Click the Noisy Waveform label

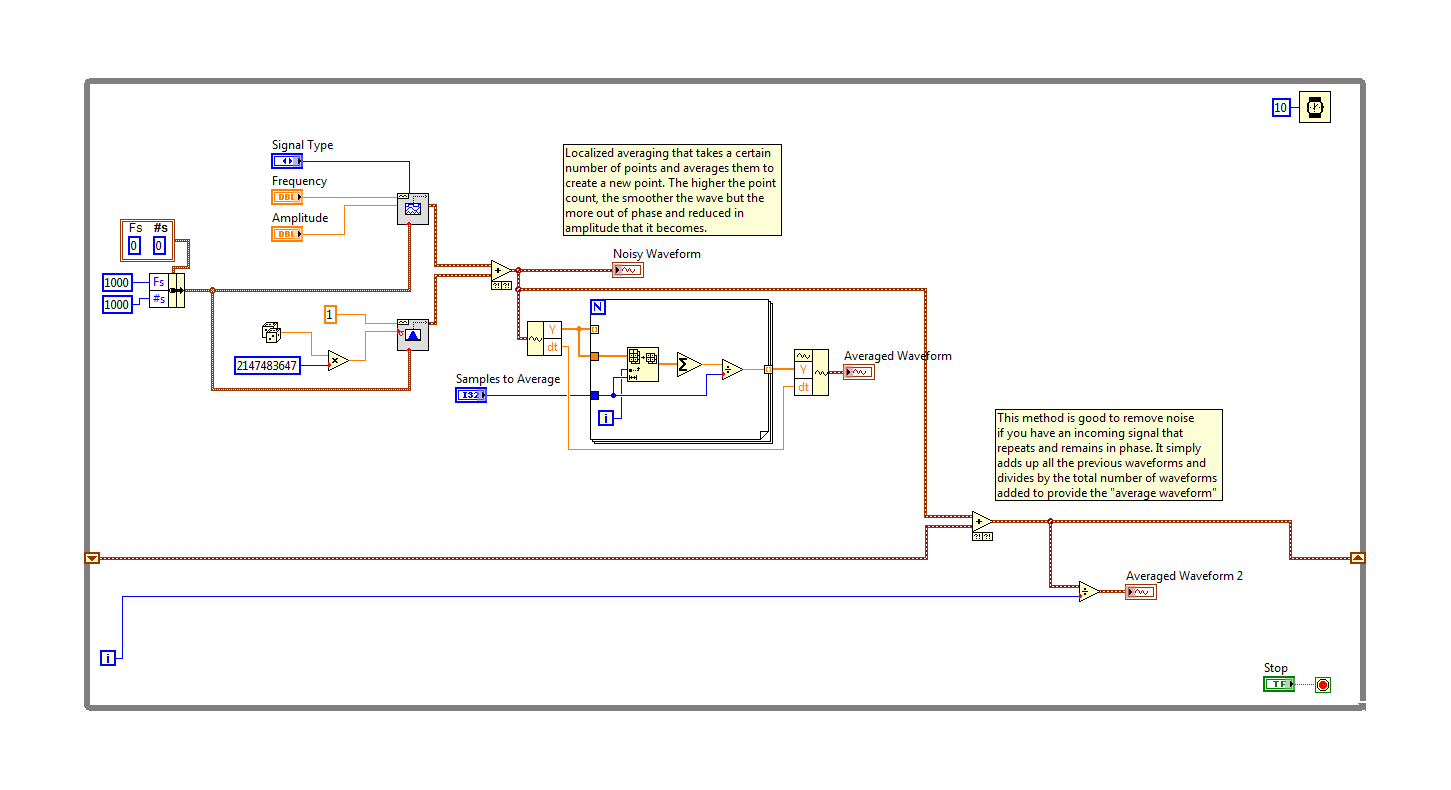coord(657,254)
